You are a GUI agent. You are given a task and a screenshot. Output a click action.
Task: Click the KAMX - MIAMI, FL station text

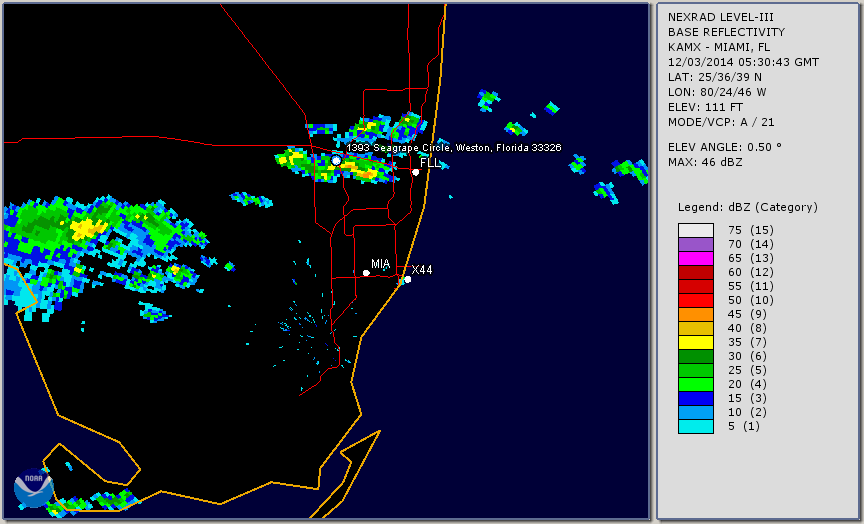719,47
